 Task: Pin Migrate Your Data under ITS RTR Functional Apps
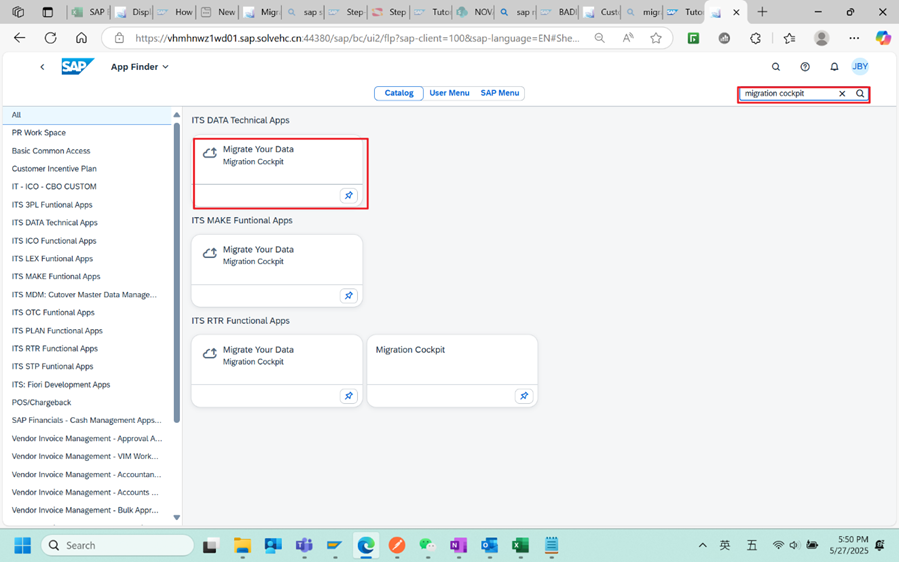(x=349, y=396)
